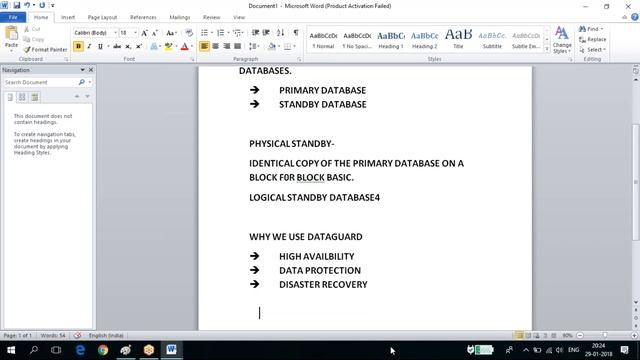Toggle Underline formatting
640x360 pixels.
tap(100, 46)
